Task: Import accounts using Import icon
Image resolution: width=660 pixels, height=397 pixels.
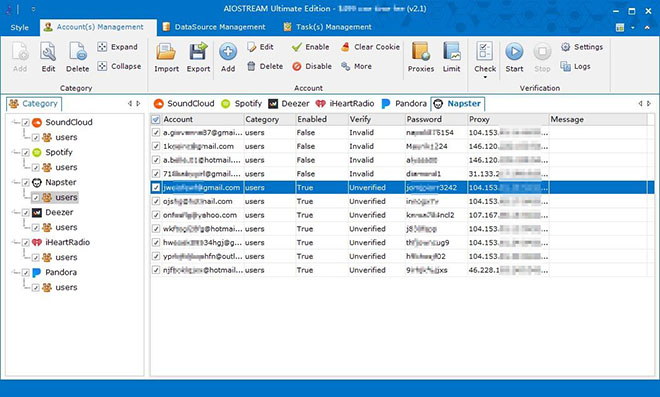Action: click(x=166, y=57)
